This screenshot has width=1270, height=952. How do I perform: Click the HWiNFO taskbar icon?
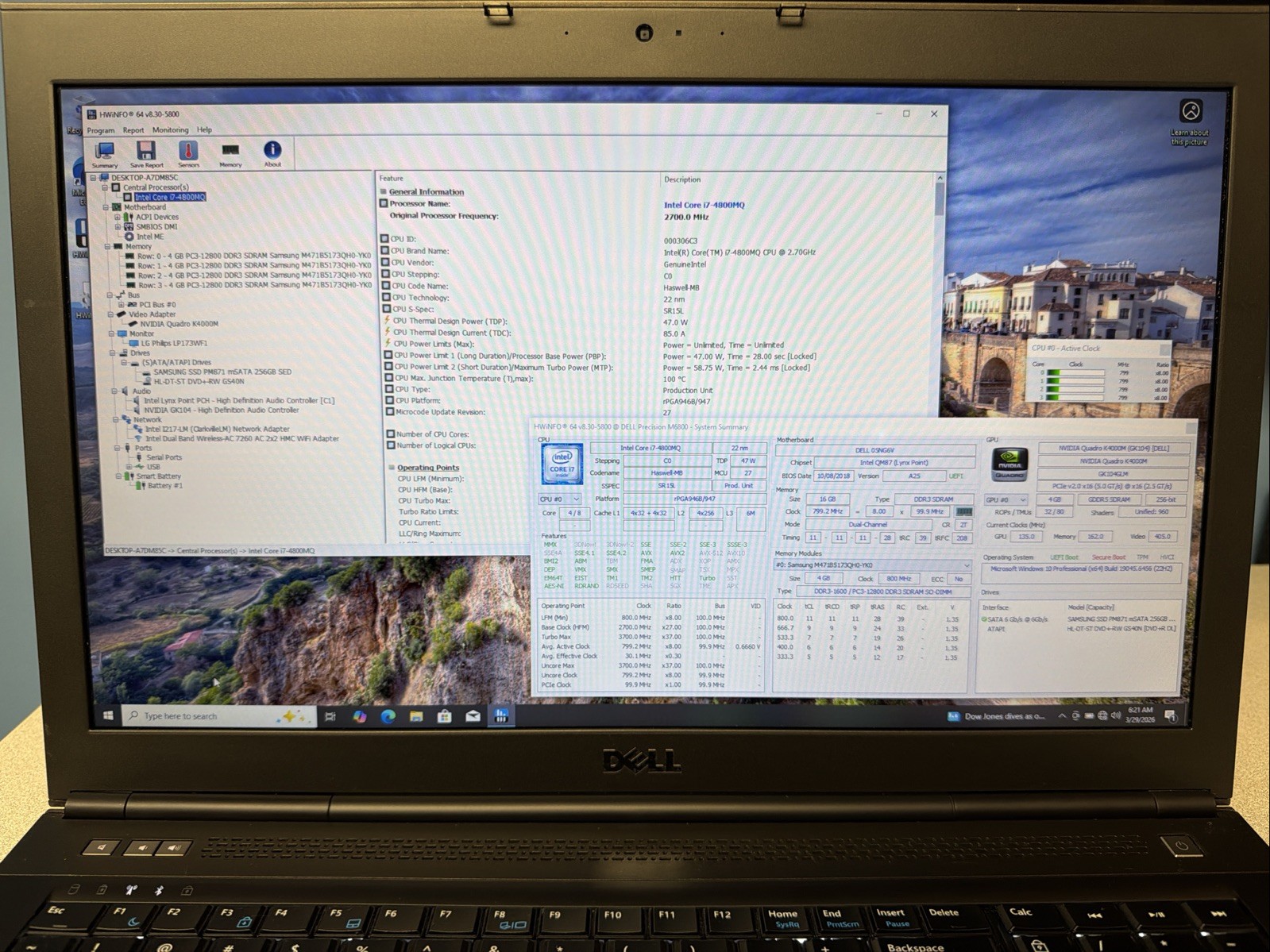tap(501, 716)
